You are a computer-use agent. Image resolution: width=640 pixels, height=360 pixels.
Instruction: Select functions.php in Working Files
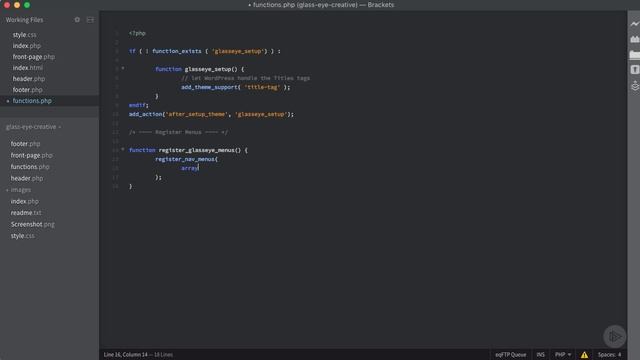[x=32, y=101]
